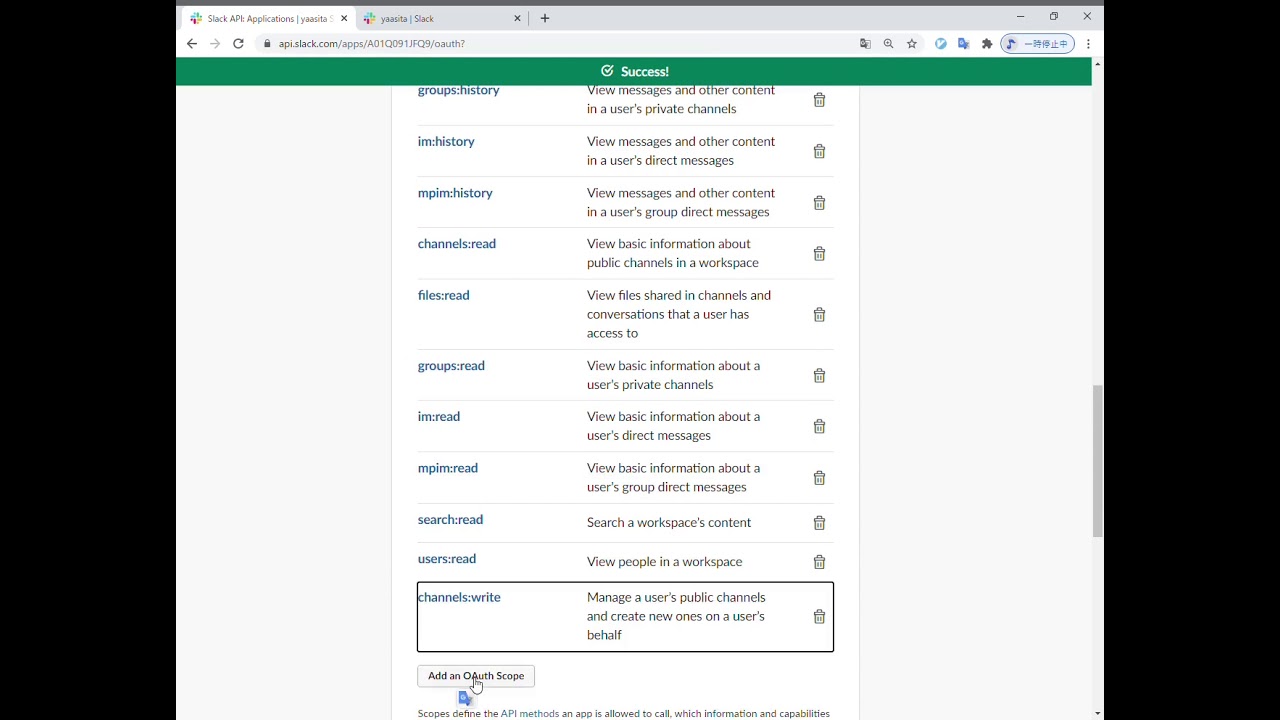Delete the search:read scope
This screenshot has width=1280, height=720.
819,523
